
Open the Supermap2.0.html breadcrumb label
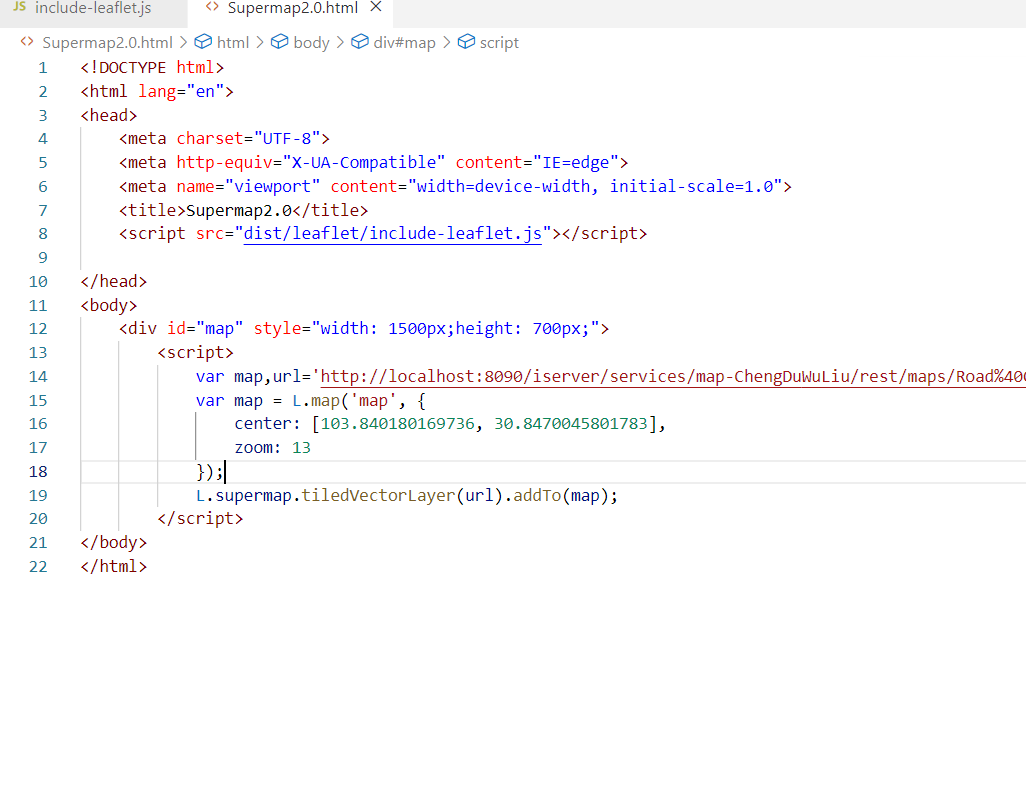point(107,43)
